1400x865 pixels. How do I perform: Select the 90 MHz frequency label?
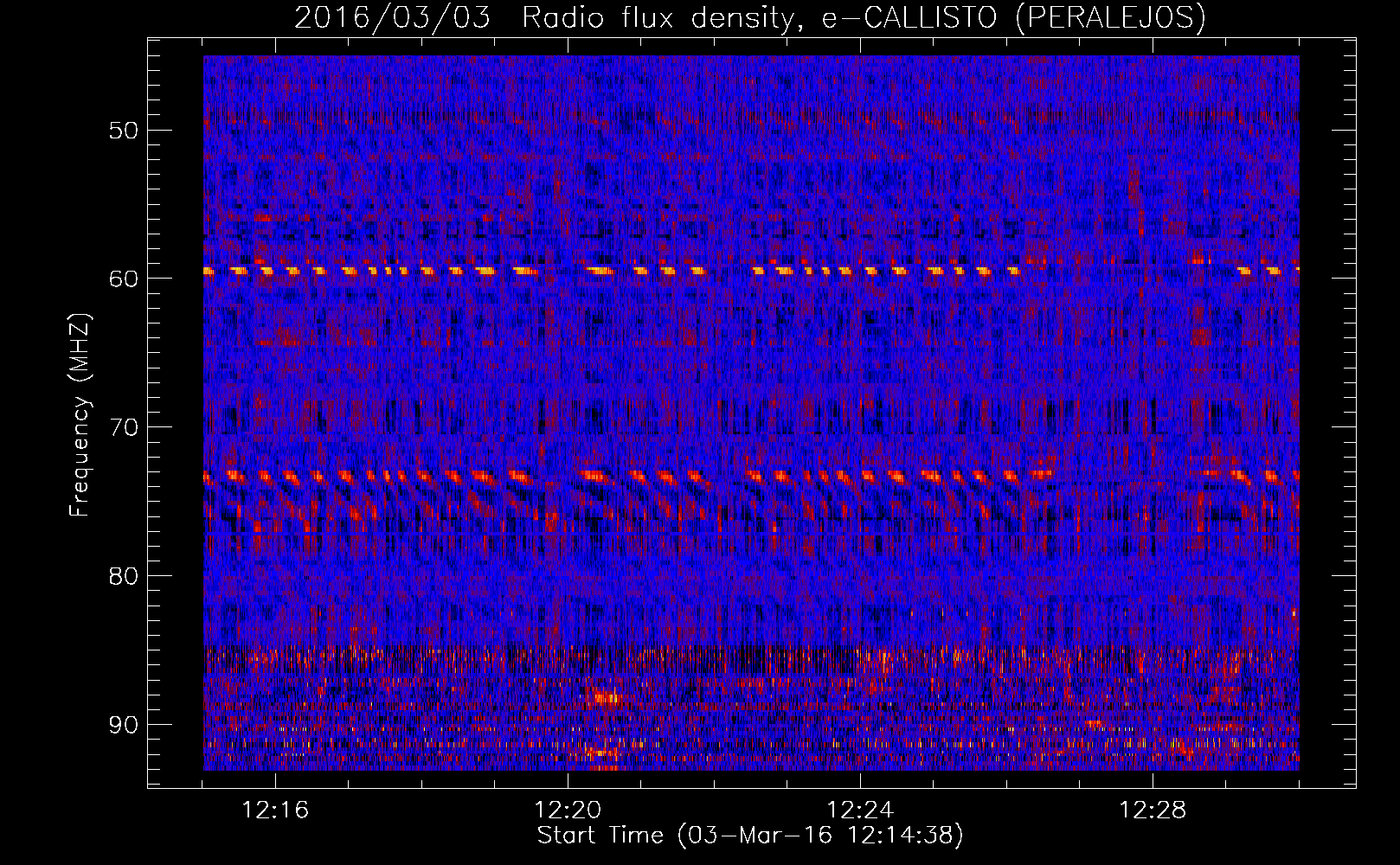click(123, 725)
